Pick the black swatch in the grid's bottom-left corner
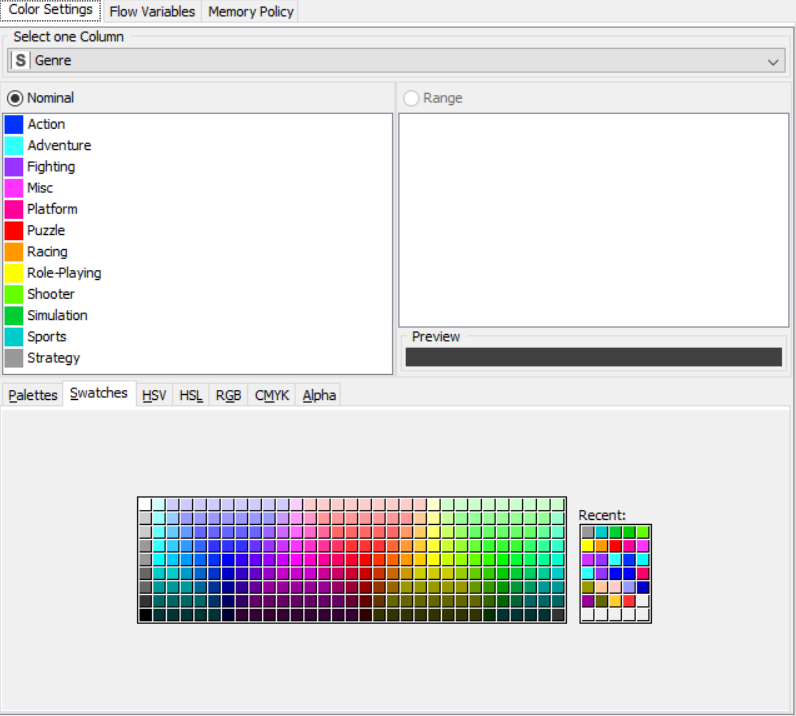Screen dimensions: 796x716 coord(145,615)
